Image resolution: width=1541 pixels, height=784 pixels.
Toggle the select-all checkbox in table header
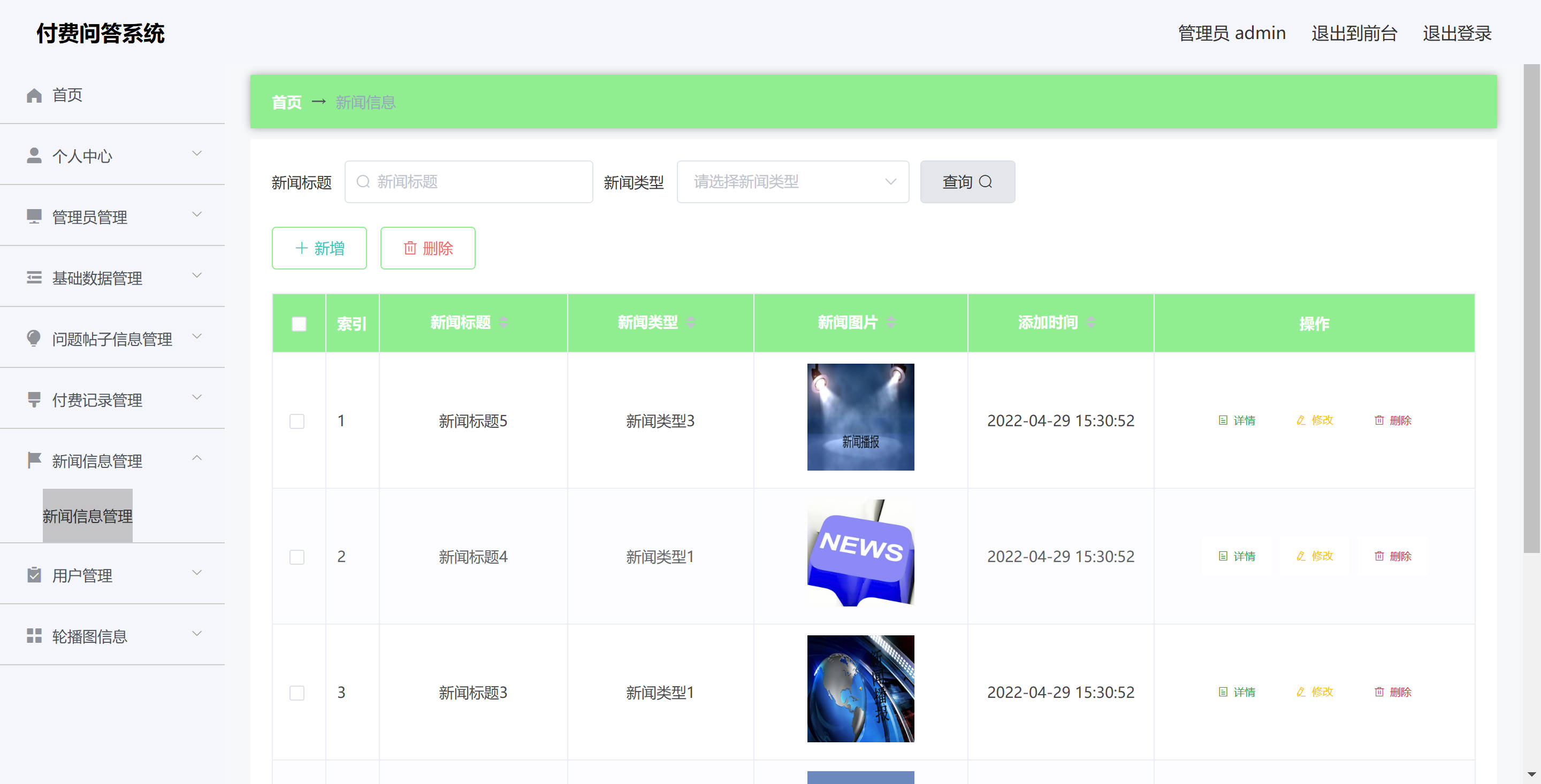(299, 324)
